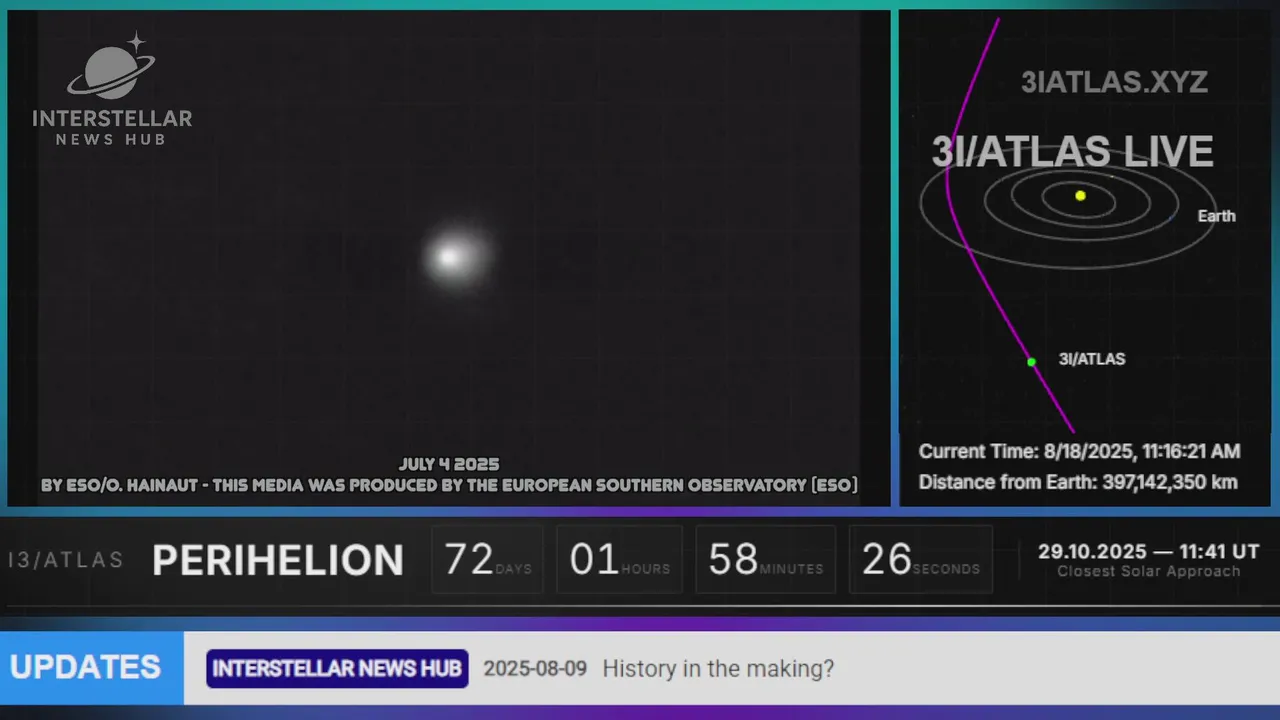Click the 3I/ATLAS LIVE heading
The image size is (1280, 720).
point(1072,152)
